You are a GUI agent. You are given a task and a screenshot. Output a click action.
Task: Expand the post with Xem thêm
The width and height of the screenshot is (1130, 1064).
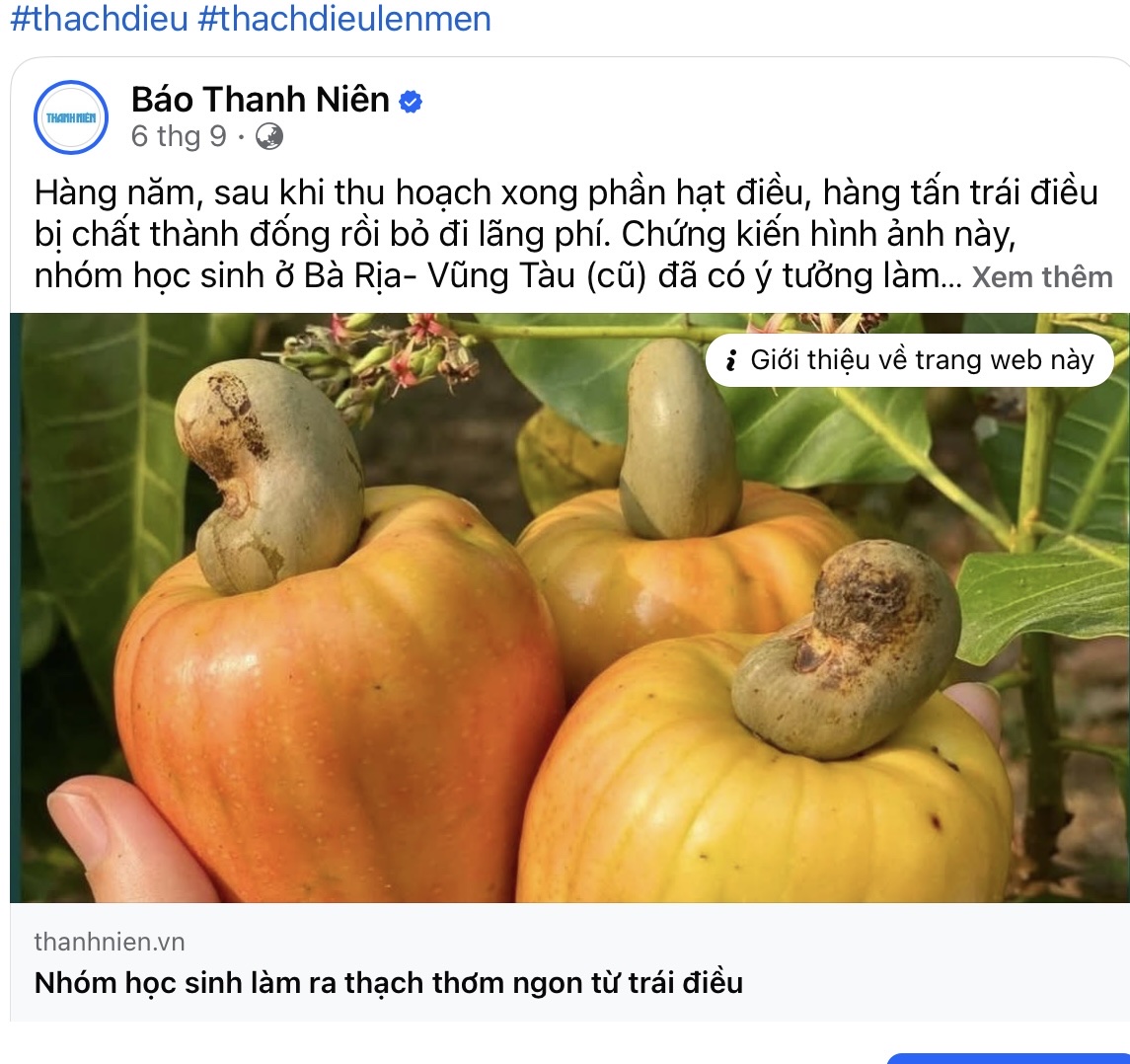[x=1042, y=276]
